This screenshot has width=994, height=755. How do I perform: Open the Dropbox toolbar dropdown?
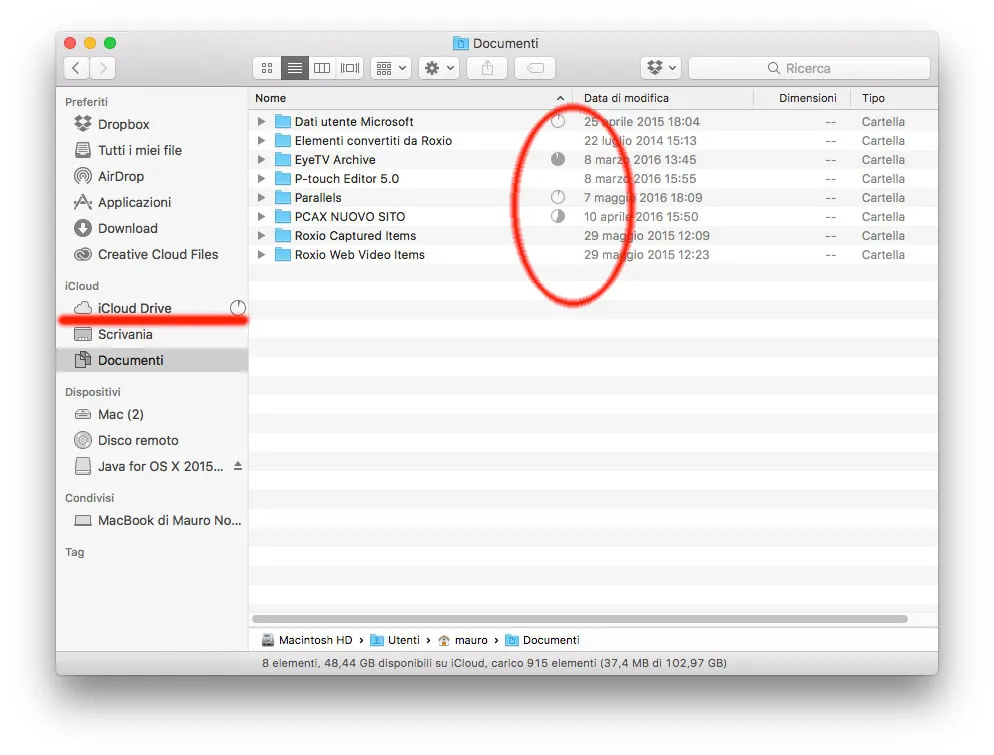pos(660,67)
